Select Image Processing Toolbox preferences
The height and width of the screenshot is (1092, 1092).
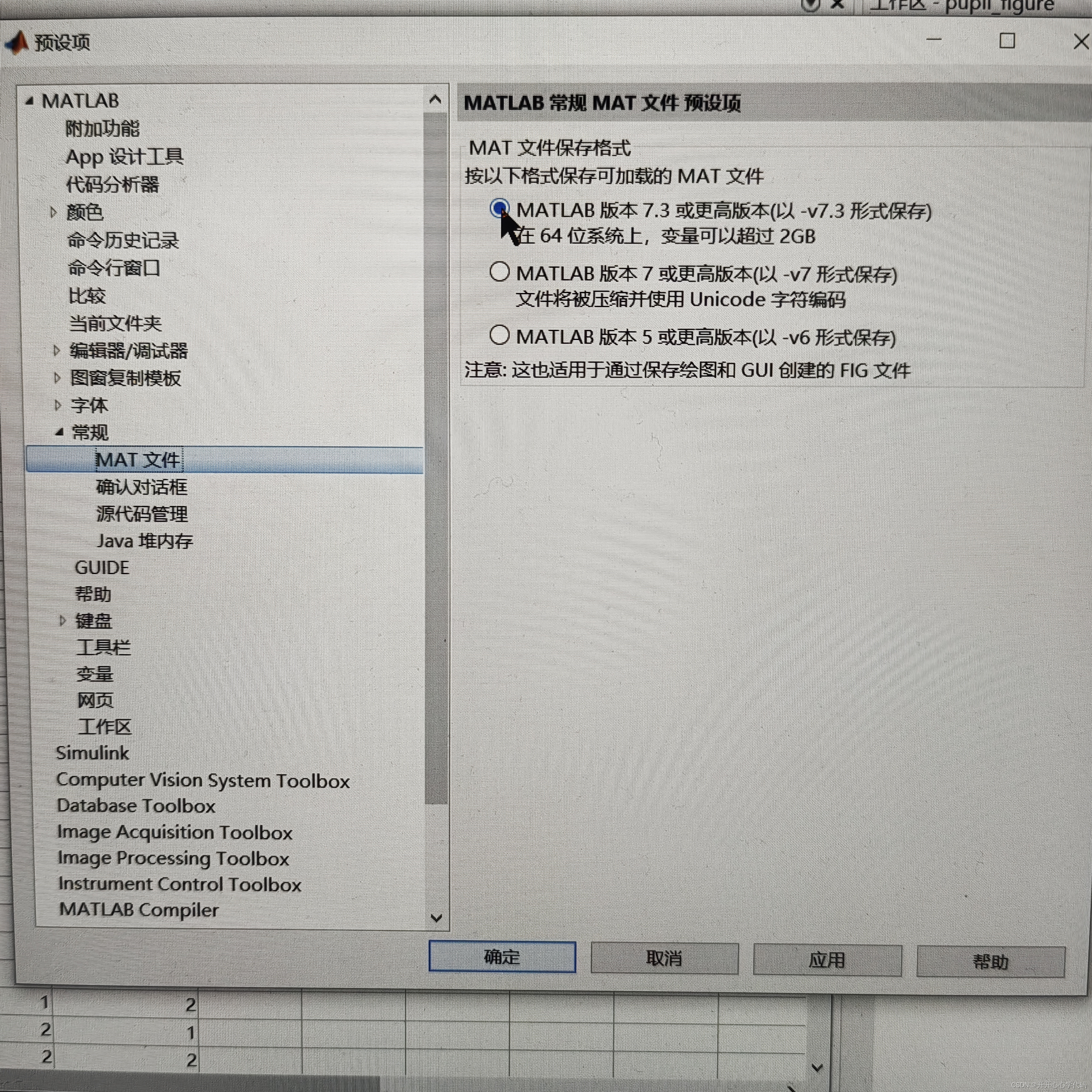tap(173, 858)
